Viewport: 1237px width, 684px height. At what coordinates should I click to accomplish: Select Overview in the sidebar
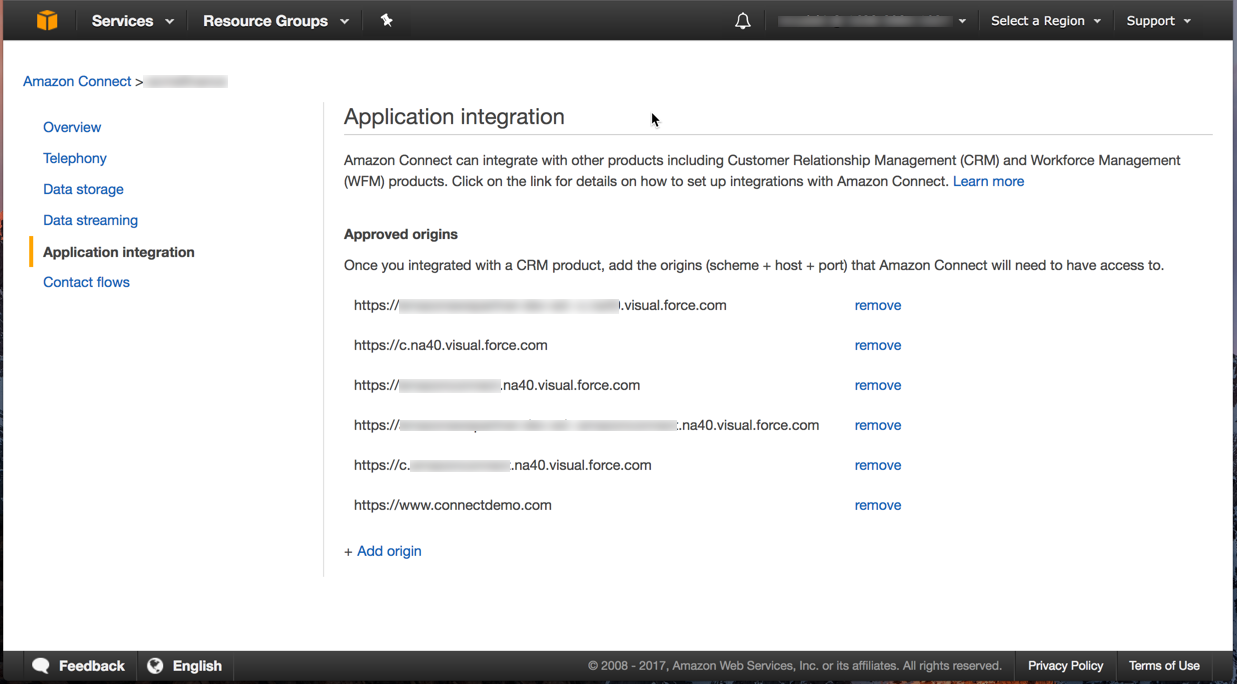coord(72,127)
